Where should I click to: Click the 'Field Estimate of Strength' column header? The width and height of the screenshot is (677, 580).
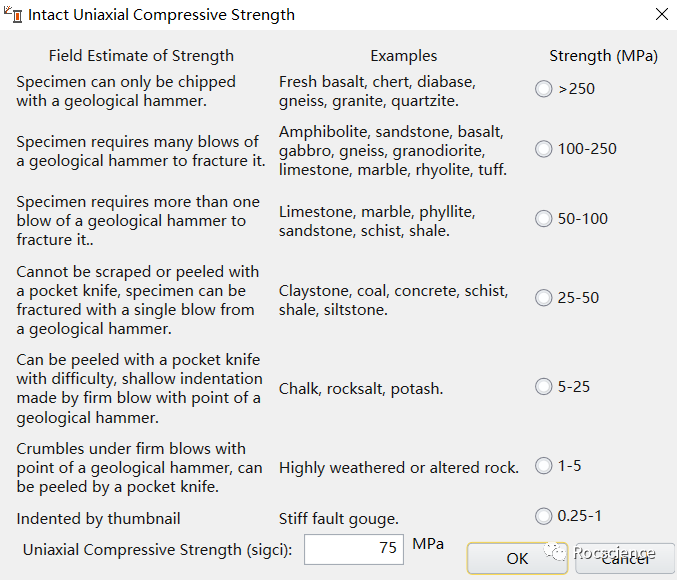click(x=141, y=56)
